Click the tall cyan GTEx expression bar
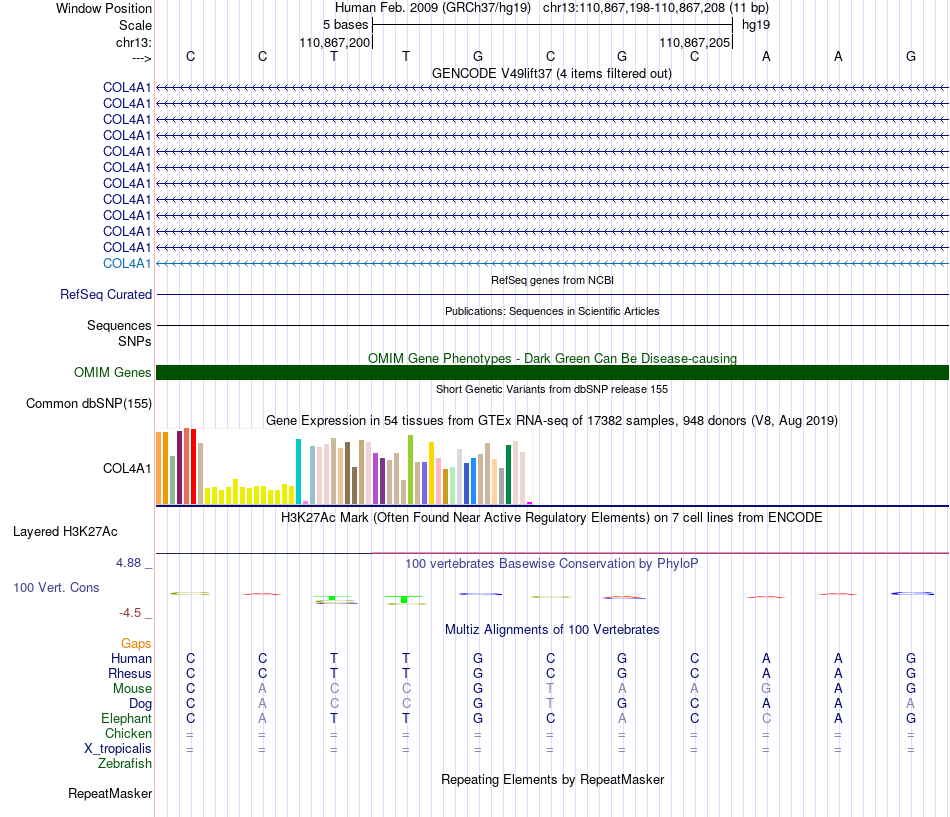Image resolution: width=950 pixels, height=817 pixels. pos(298,472)
